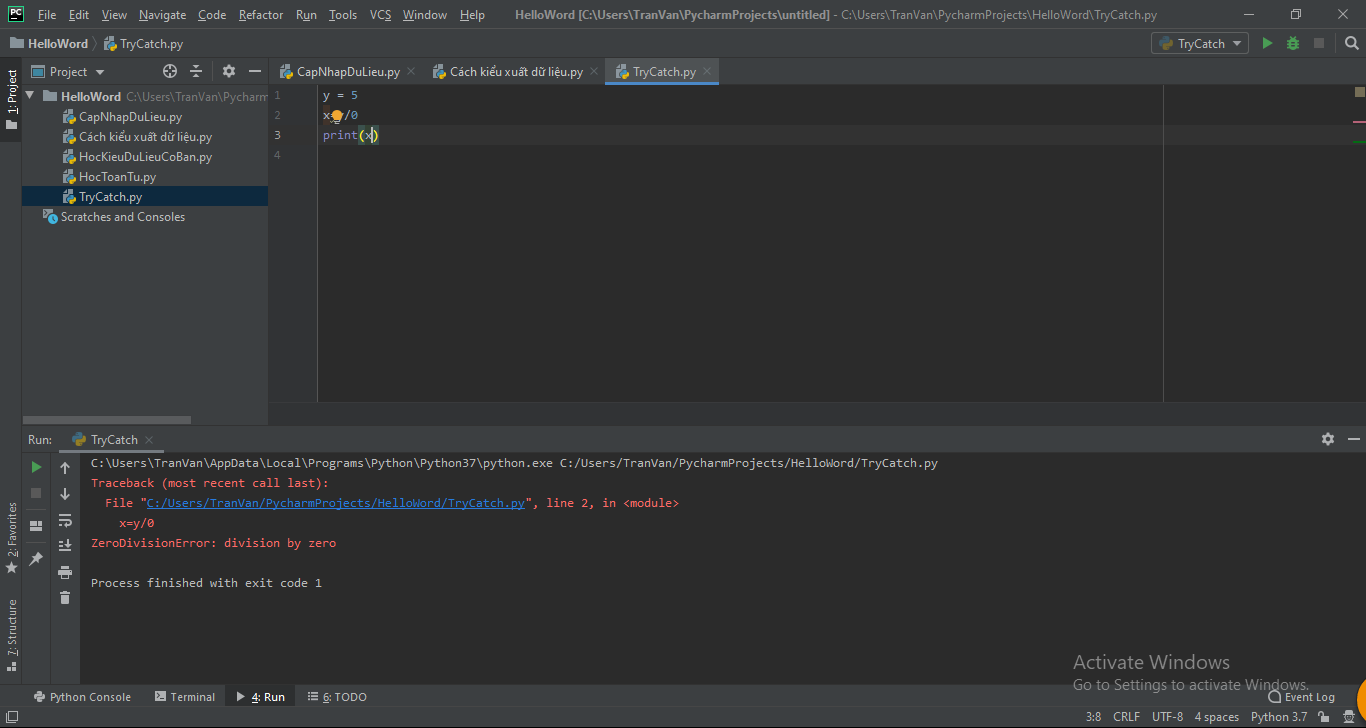
Task: Open Search Everywhere magnifier icon
Action: coord(1351,43)
